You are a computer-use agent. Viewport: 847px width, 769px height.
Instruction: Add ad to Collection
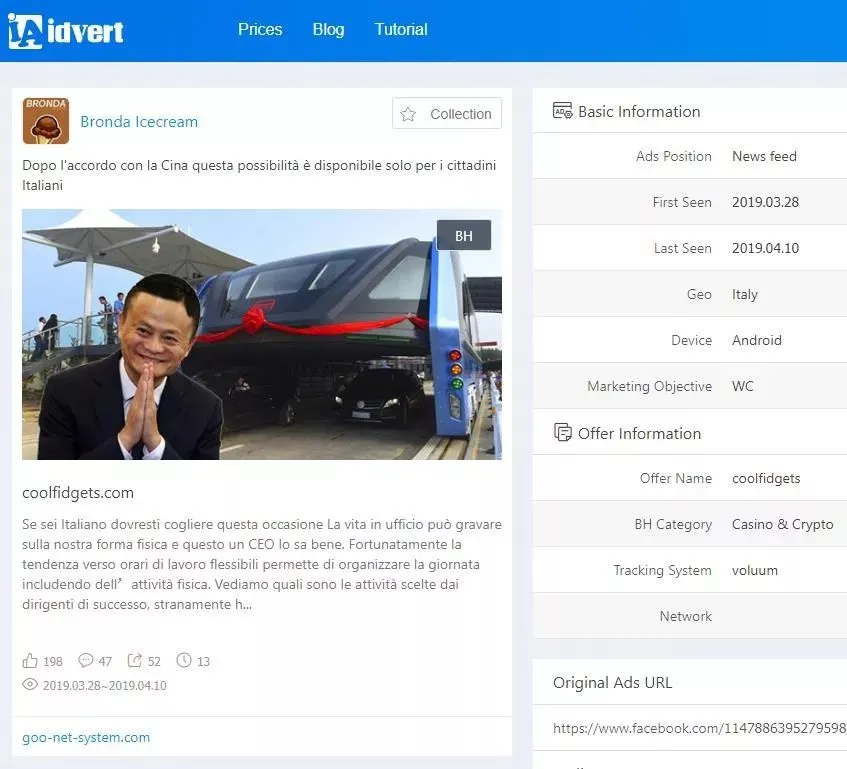coord(447,113)
